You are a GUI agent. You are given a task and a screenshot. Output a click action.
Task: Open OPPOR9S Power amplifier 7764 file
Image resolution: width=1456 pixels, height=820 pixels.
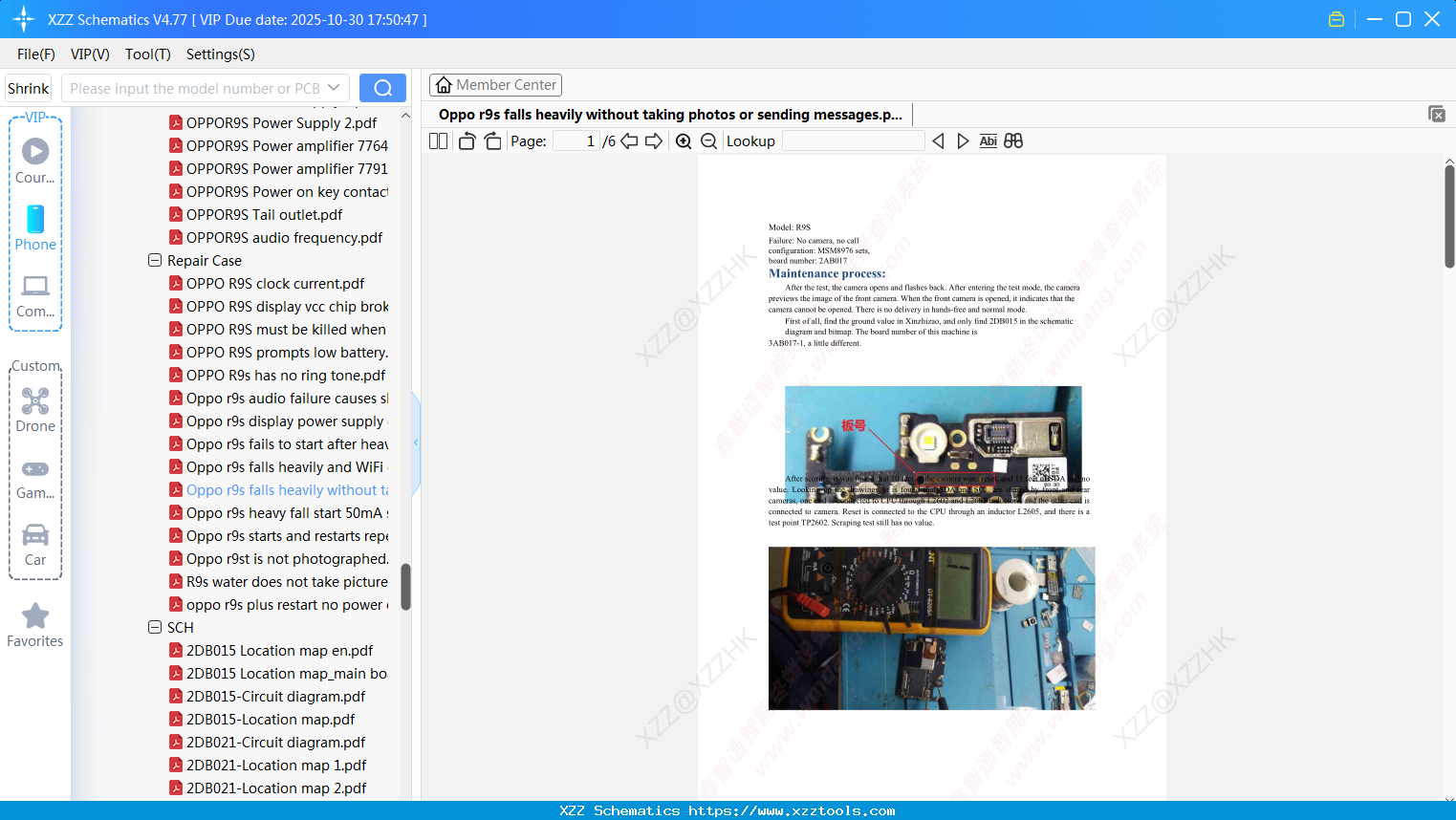[x=278, y=146]
